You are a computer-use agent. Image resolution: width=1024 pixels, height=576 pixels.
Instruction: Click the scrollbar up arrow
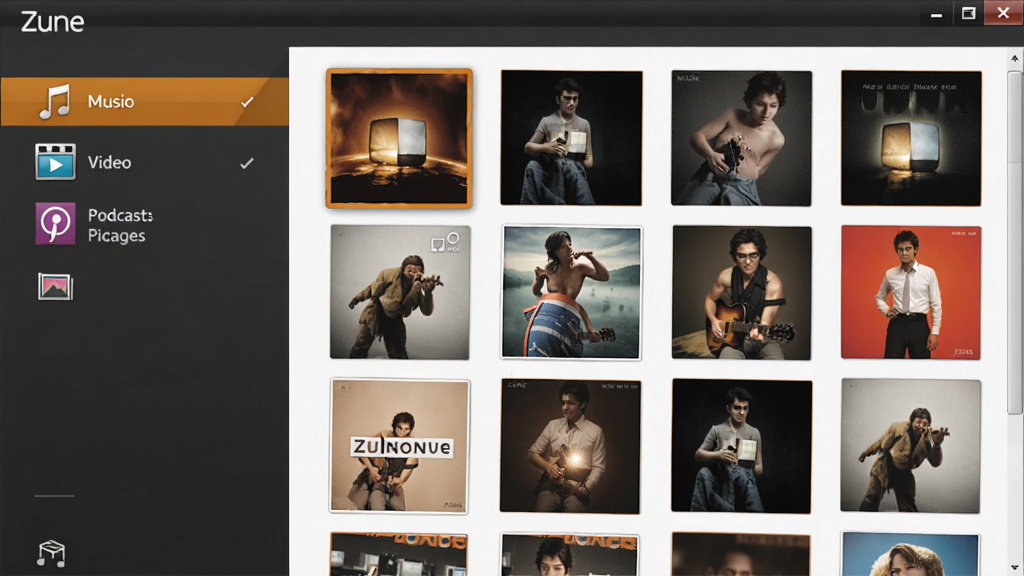tap(1014, 58)
